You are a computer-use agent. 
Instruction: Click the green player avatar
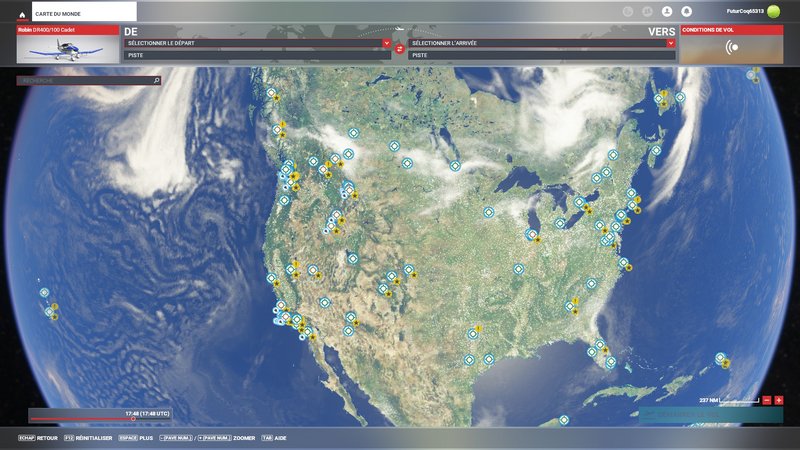[773, 11]
